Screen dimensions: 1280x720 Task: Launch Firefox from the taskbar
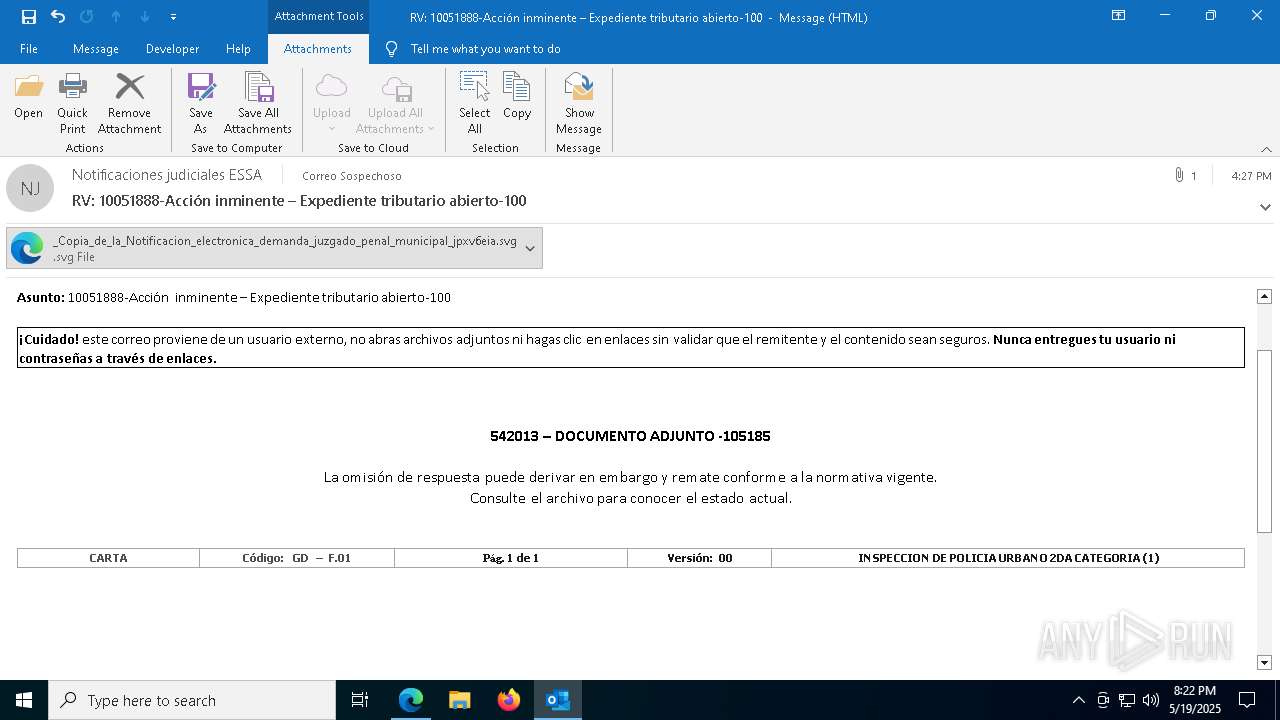pos(509,700)
